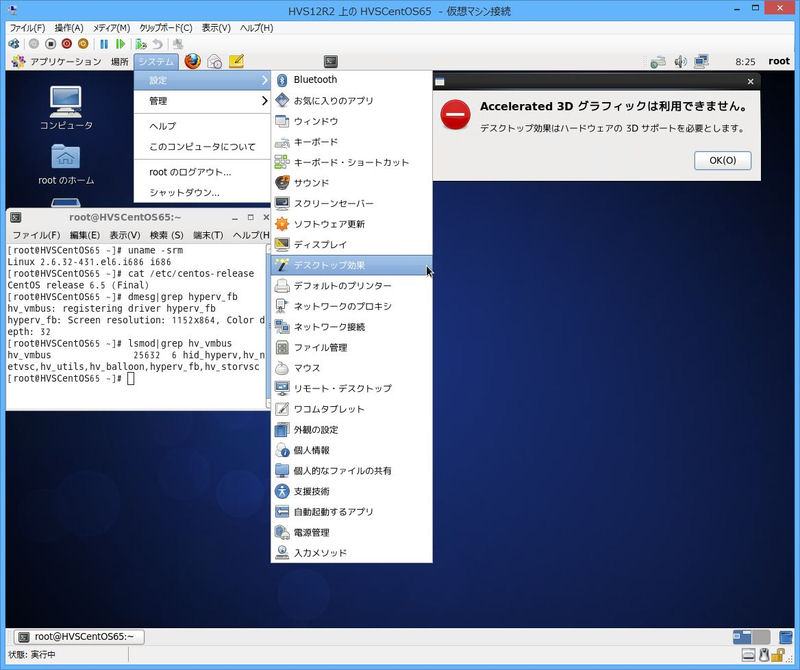The height and width of the screenshot is (670, 800).
Task: Open 個人的なファイルの共有 settings
Action: click(x=352, y=470)
